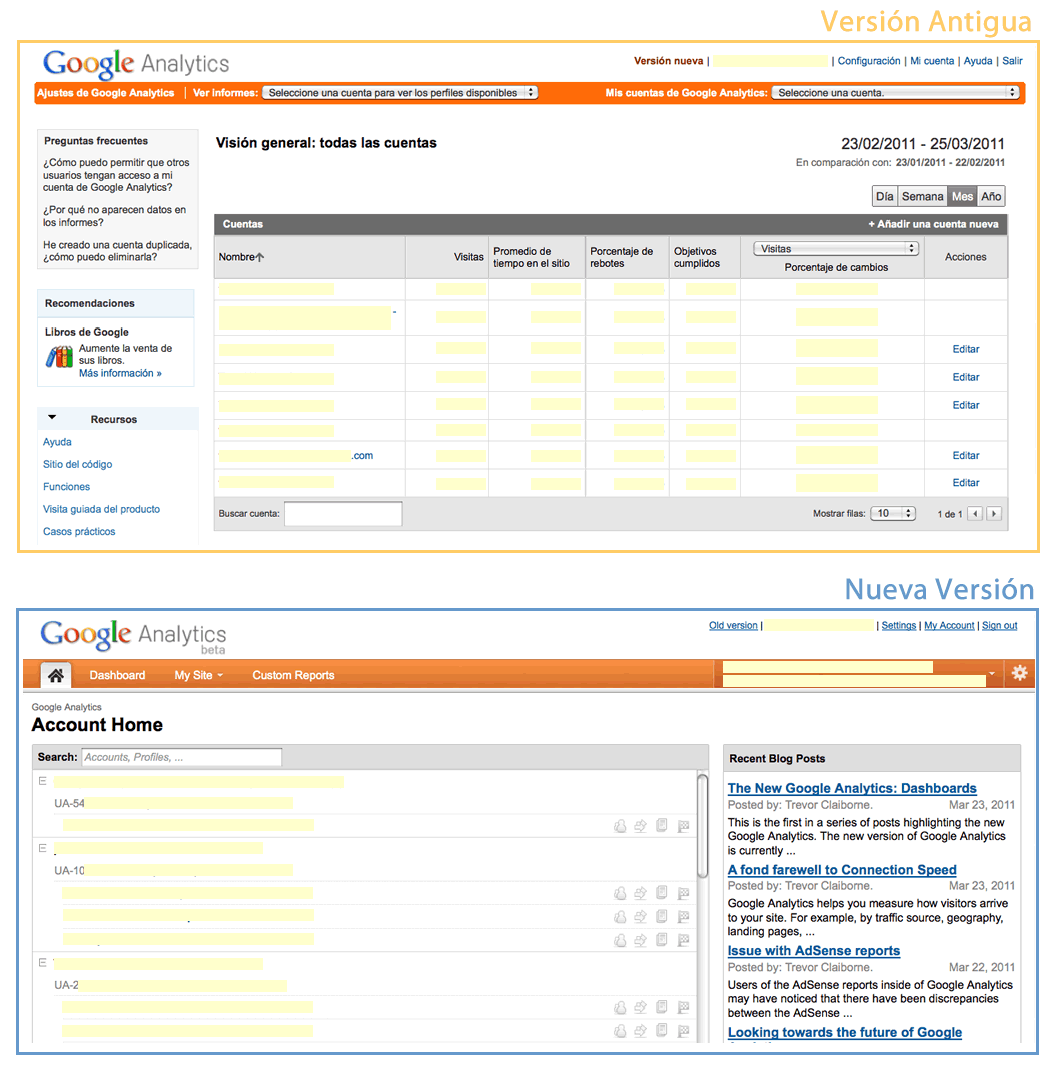Open settings gear icon in orange navbar
The width and height of the screenshot is (1054, 1065).
point(1019,673)
